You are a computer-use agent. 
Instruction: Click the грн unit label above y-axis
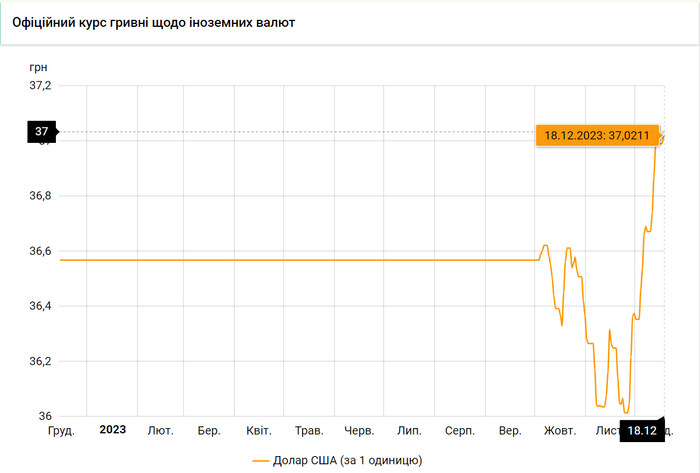click(x=39, y=66)
